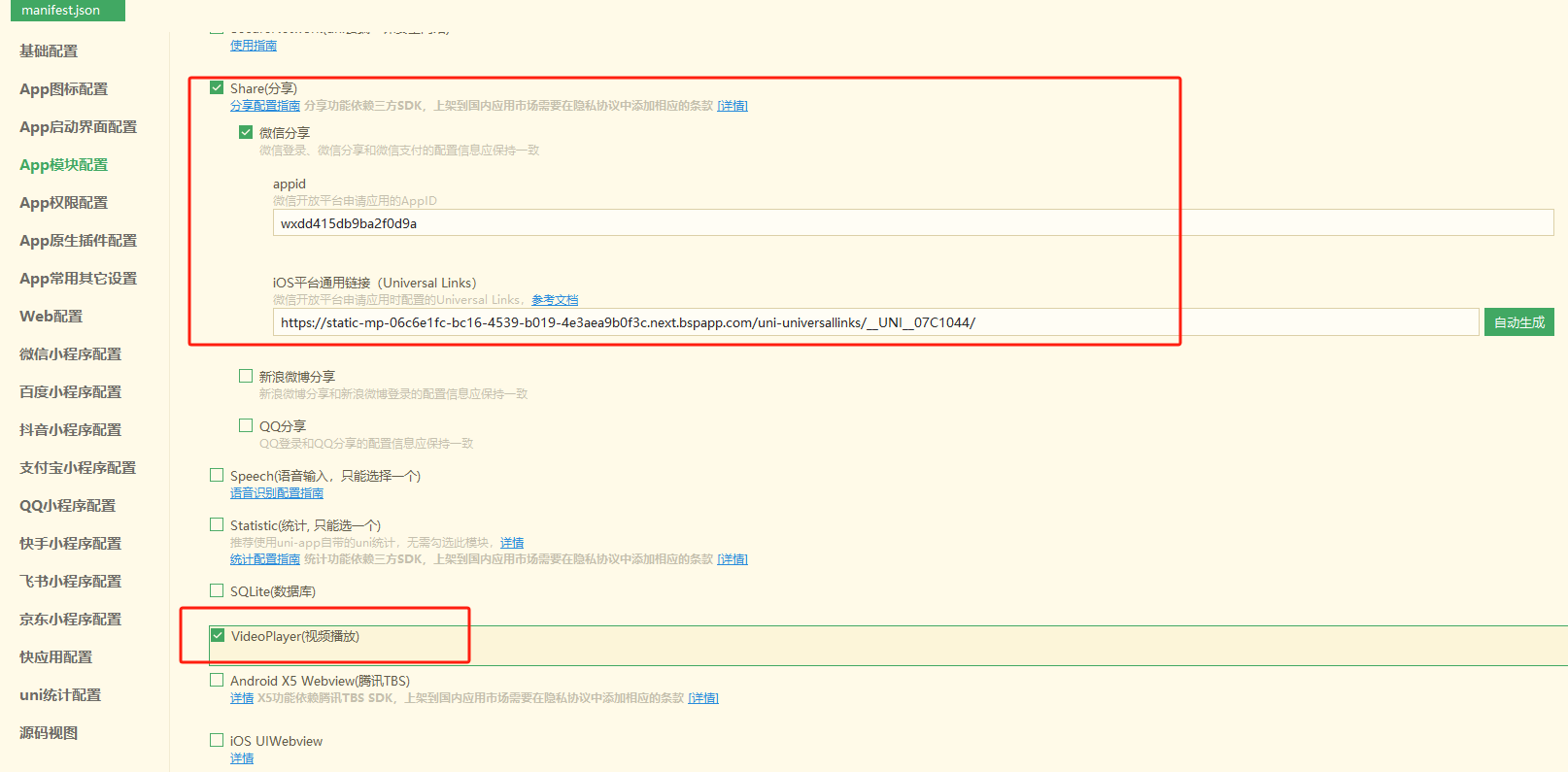
Task: Go to 微信小程序配置 section
Action: coord(71,354)
